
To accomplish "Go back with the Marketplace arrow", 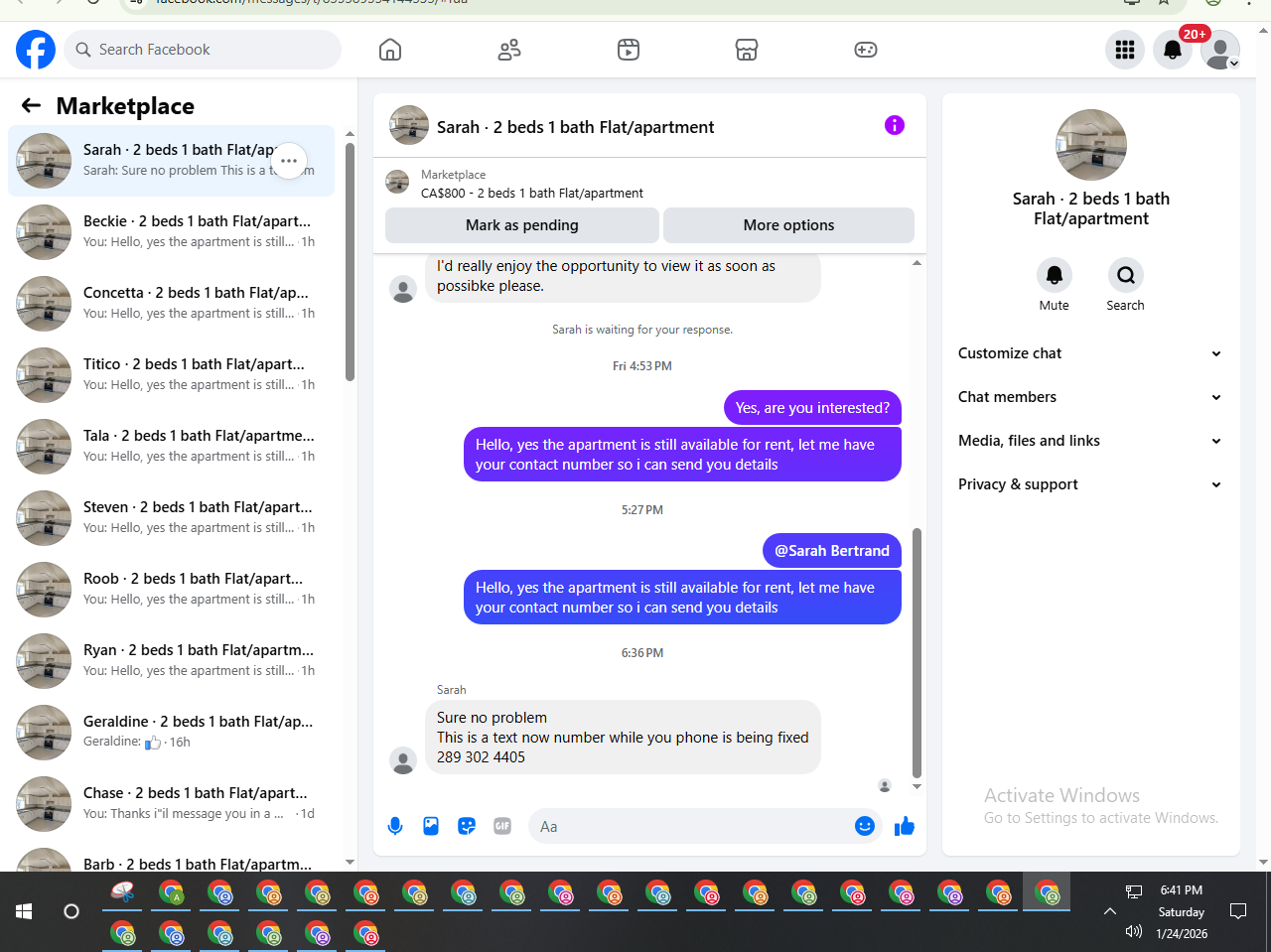I will pos(31,105).
